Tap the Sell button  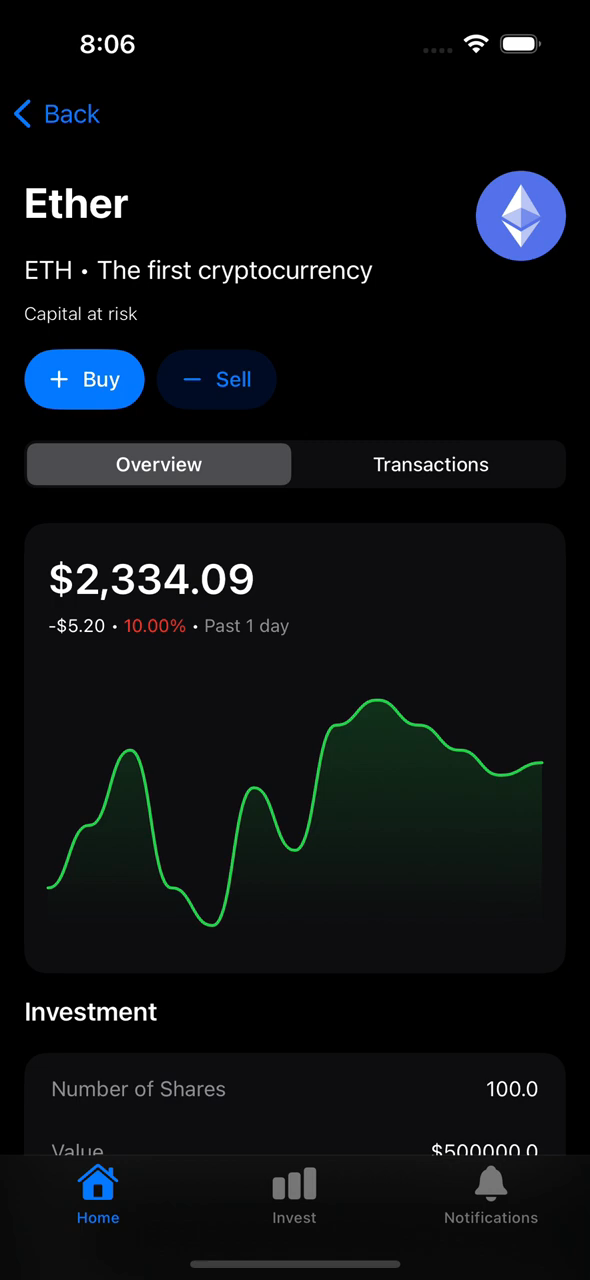pyautogui.click(x=217, y=379)
